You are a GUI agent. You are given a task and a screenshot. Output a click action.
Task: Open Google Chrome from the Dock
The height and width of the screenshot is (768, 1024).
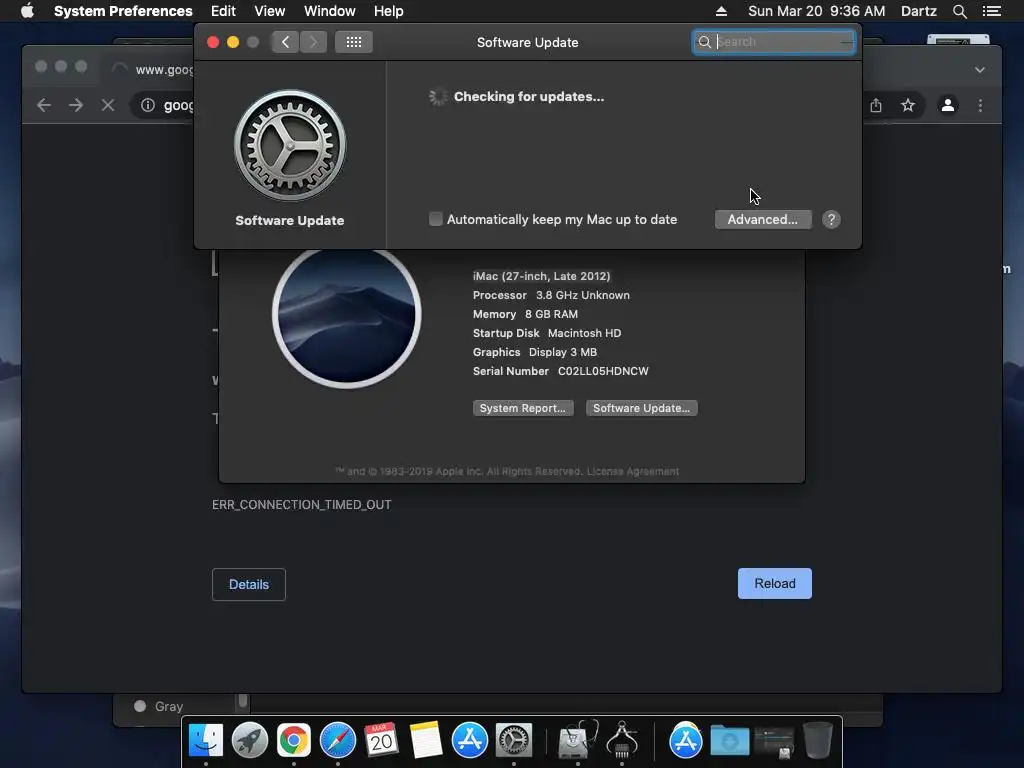coord(294,740)
